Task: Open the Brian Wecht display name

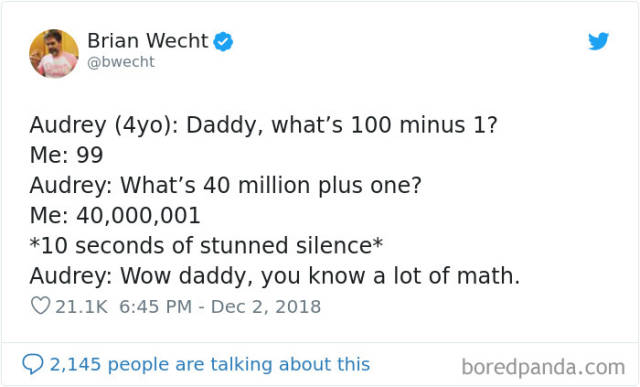Action: pyautogui.click(x=148, y=41)
